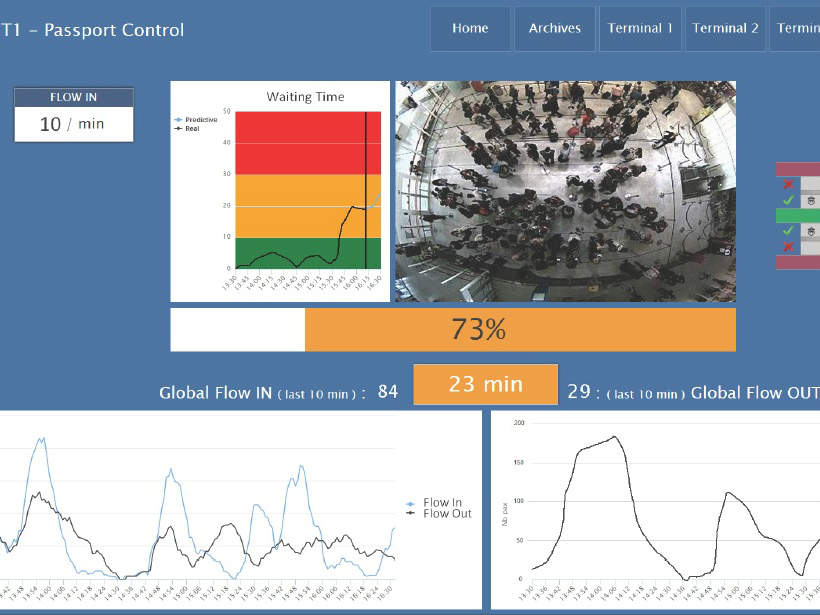Click the orange 23 min wait button
The image size is (820, 615).
pos(486,384)
